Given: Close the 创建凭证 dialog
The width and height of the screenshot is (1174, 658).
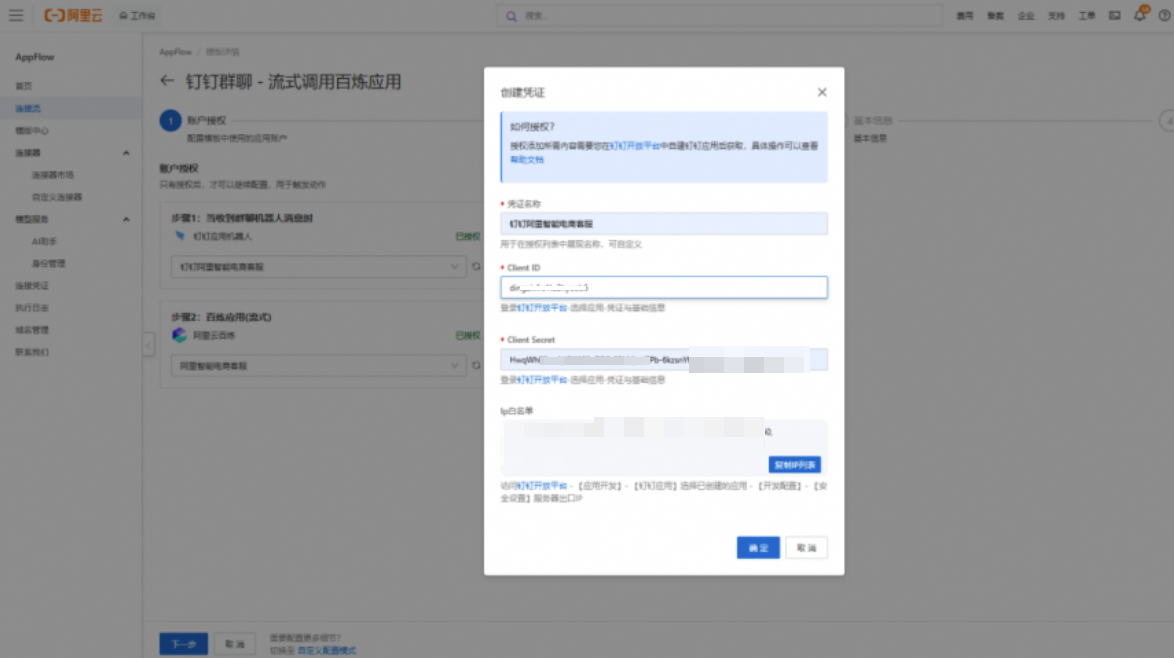Looking at the screenshot, I should point(821,92).
